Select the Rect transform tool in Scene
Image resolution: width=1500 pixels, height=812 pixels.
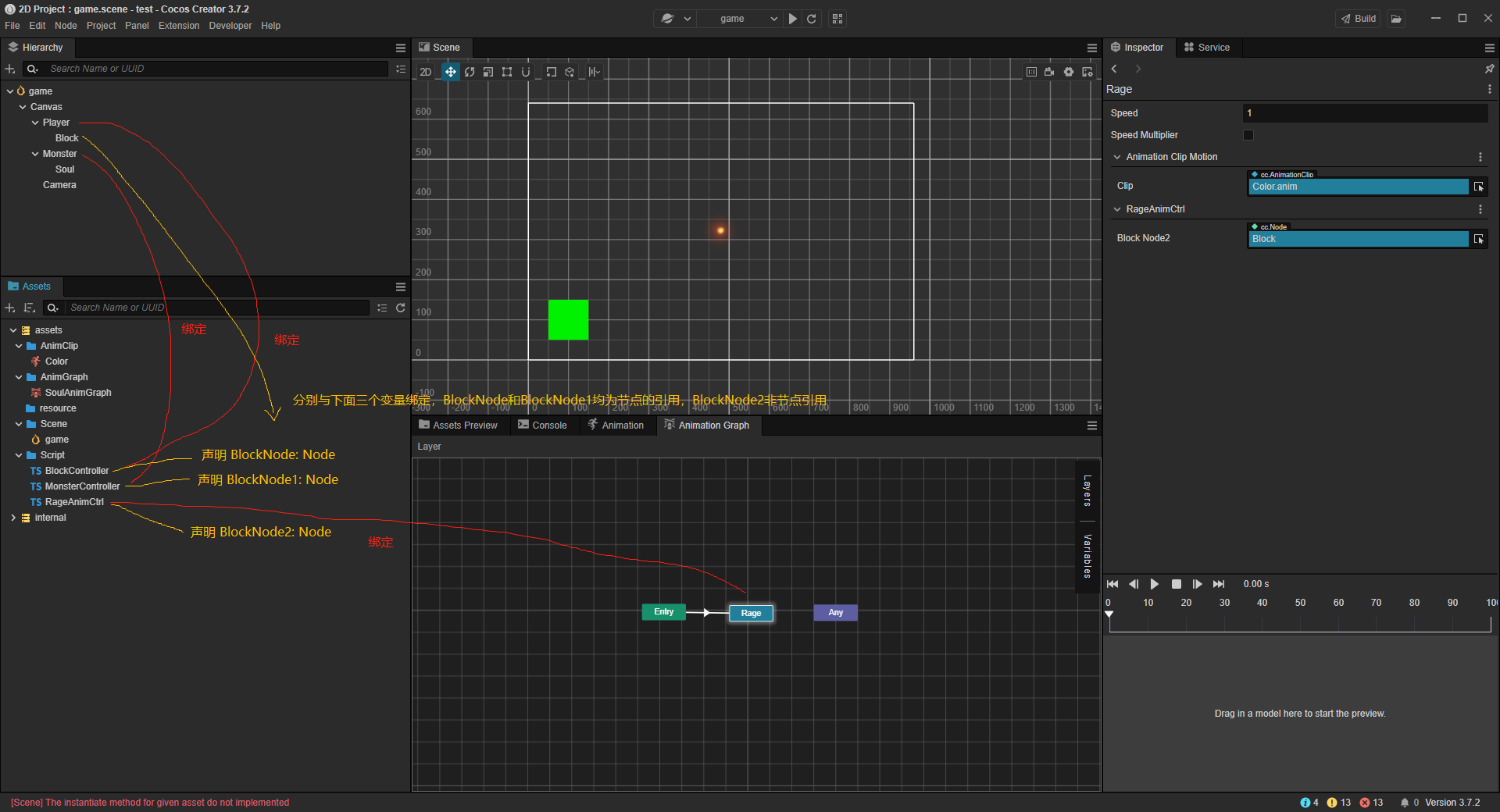pos(507,72)
